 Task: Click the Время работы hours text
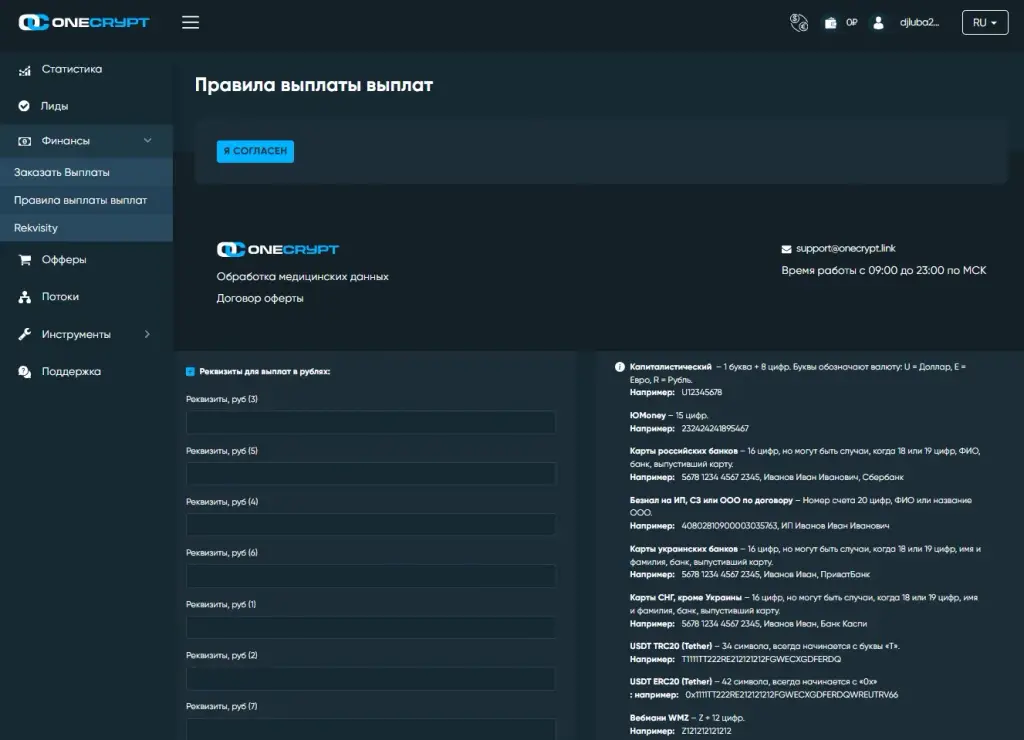pos(884,270)
